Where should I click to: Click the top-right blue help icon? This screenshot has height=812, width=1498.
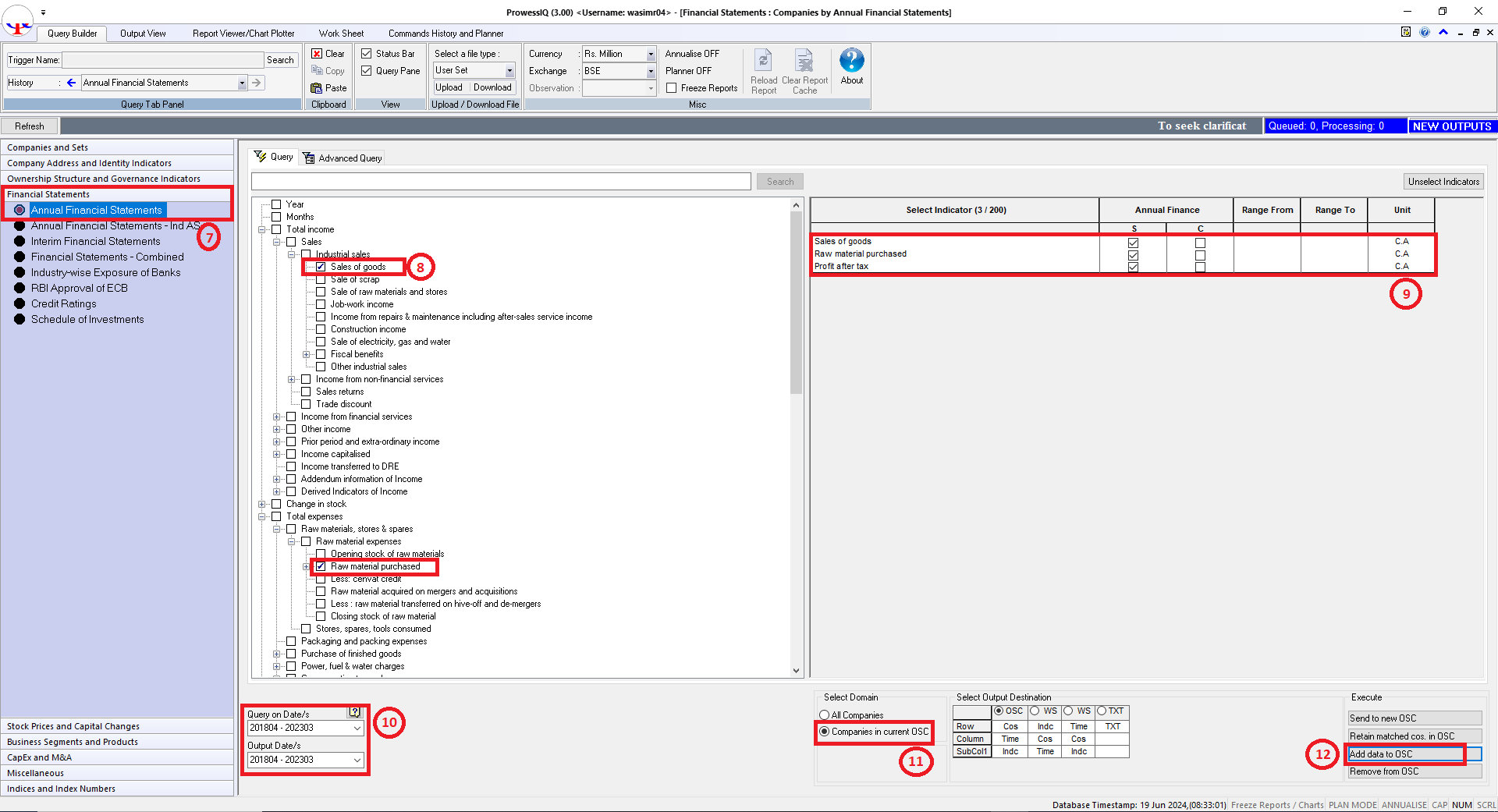[x=1425, y=32]
